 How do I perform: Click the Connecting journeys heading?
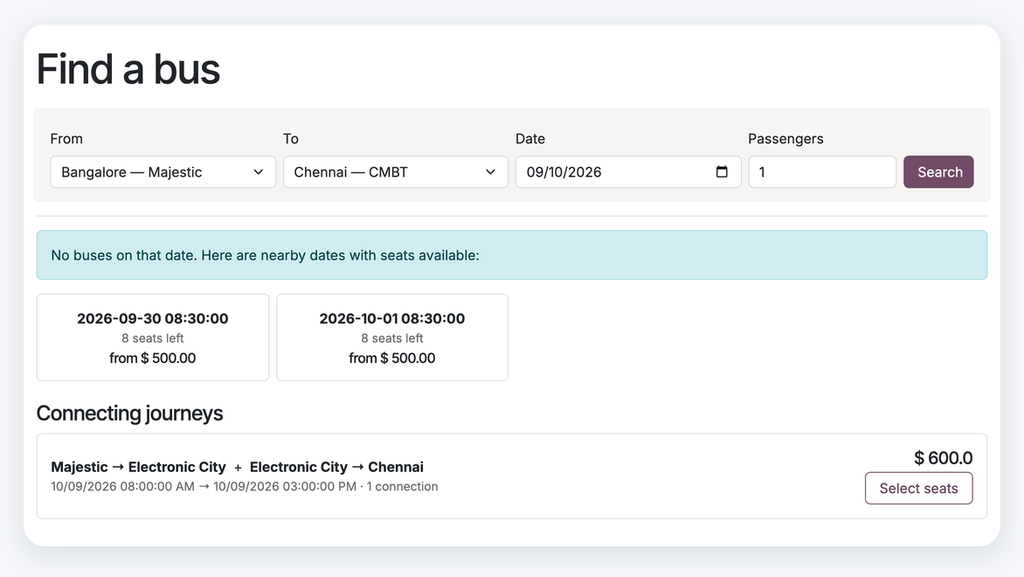pos(129,413)
